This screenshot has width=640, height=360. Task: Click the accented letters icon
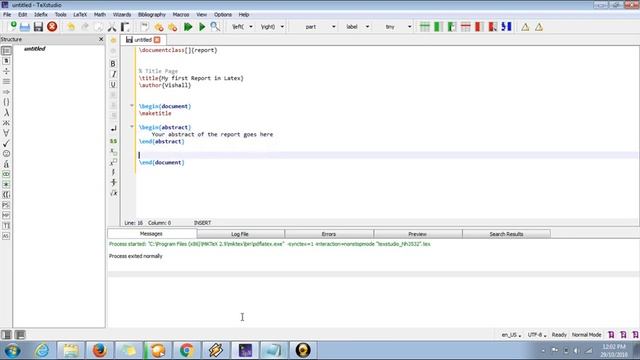[x=6, y=164]
